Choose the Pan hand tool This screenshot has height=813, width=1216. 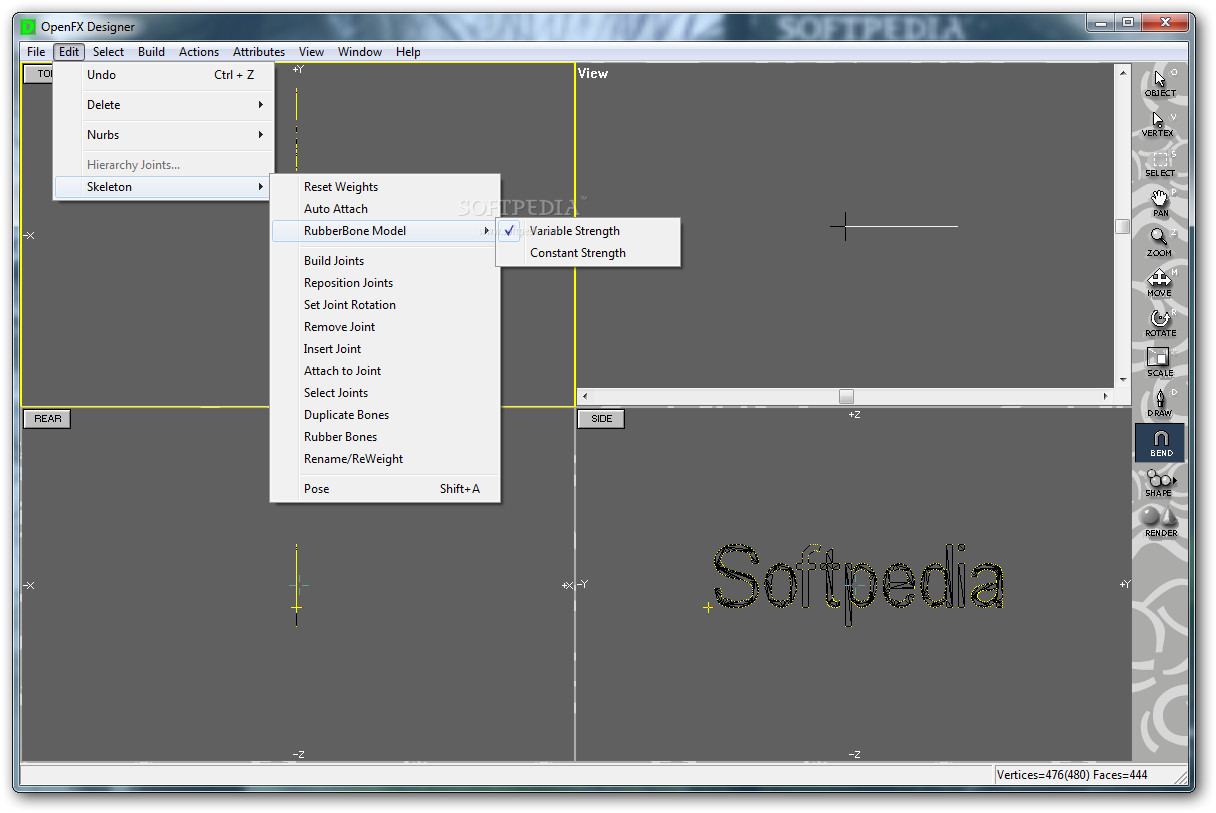1160,203
